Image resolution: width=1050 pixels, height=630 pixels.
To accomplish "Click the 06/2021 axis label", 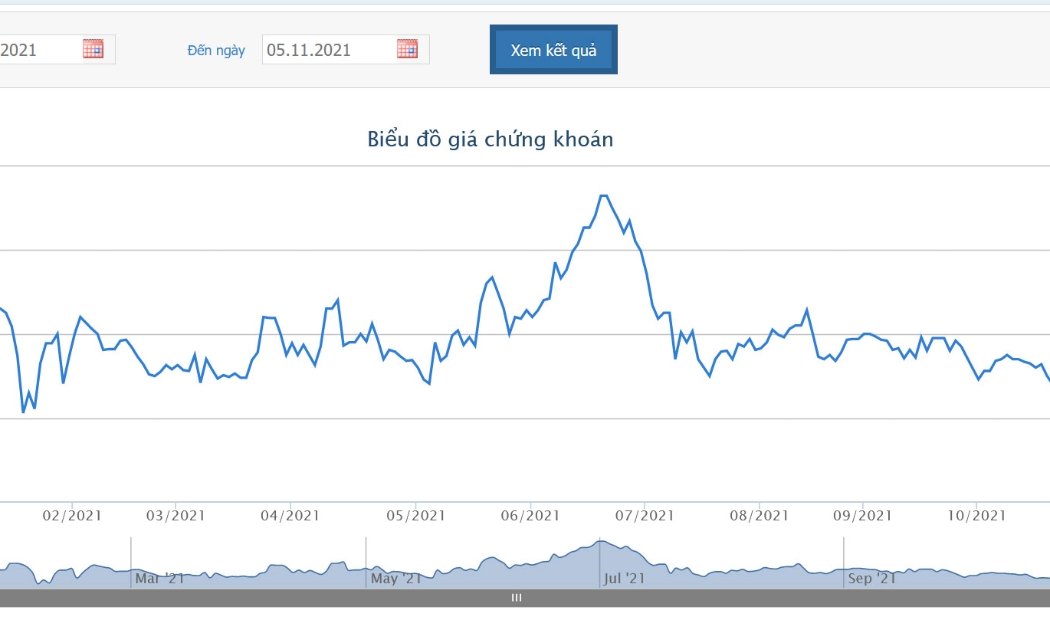I will [530, 516].
